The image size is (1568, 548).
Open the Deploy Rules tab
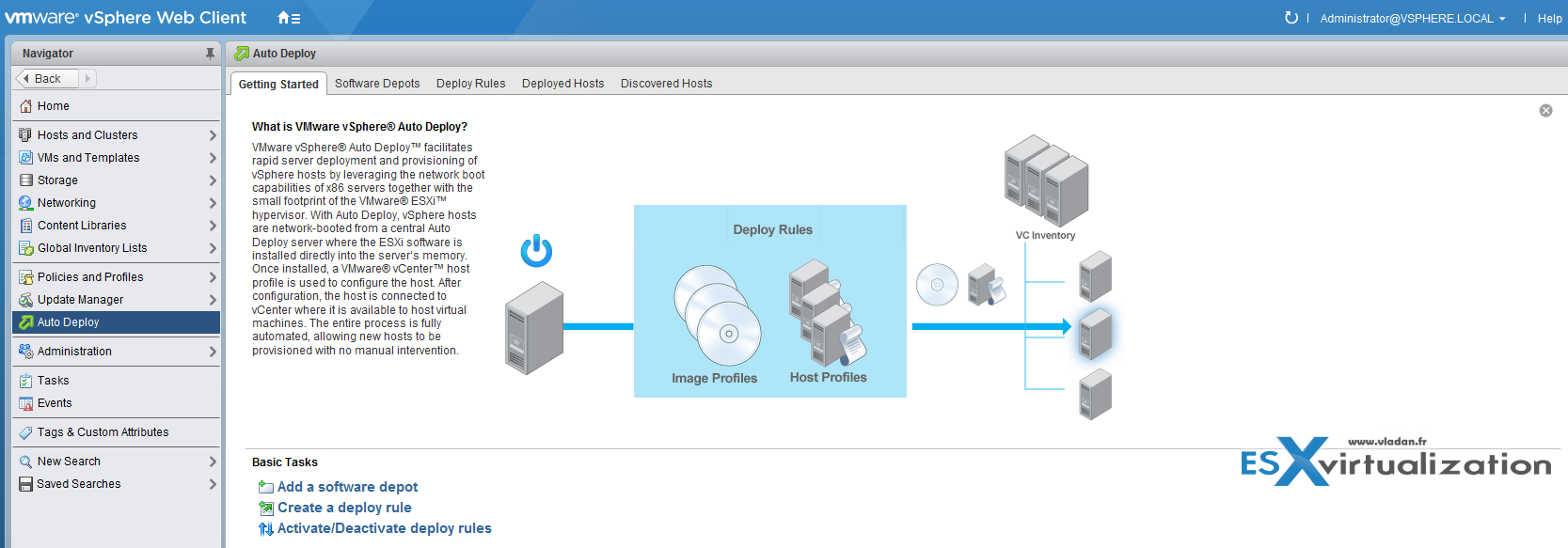[x=470, y=84]
